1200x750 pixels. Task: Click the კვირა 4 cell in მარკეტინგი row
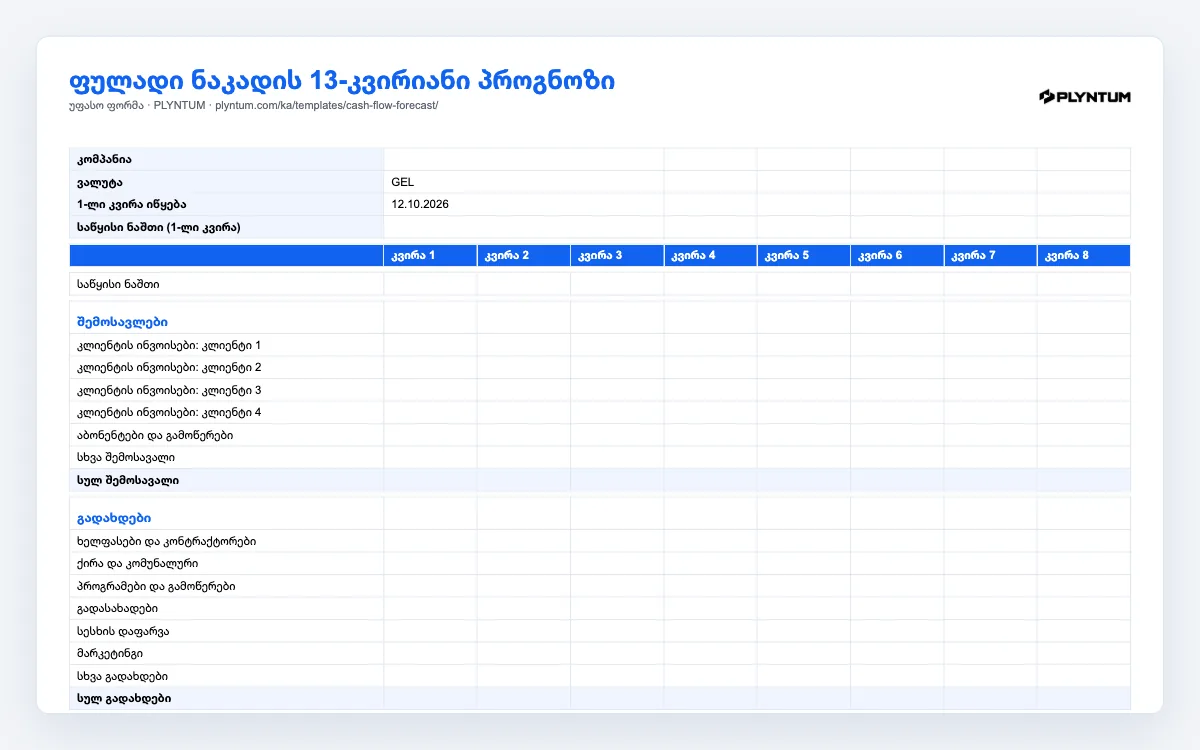coord(710,653)
